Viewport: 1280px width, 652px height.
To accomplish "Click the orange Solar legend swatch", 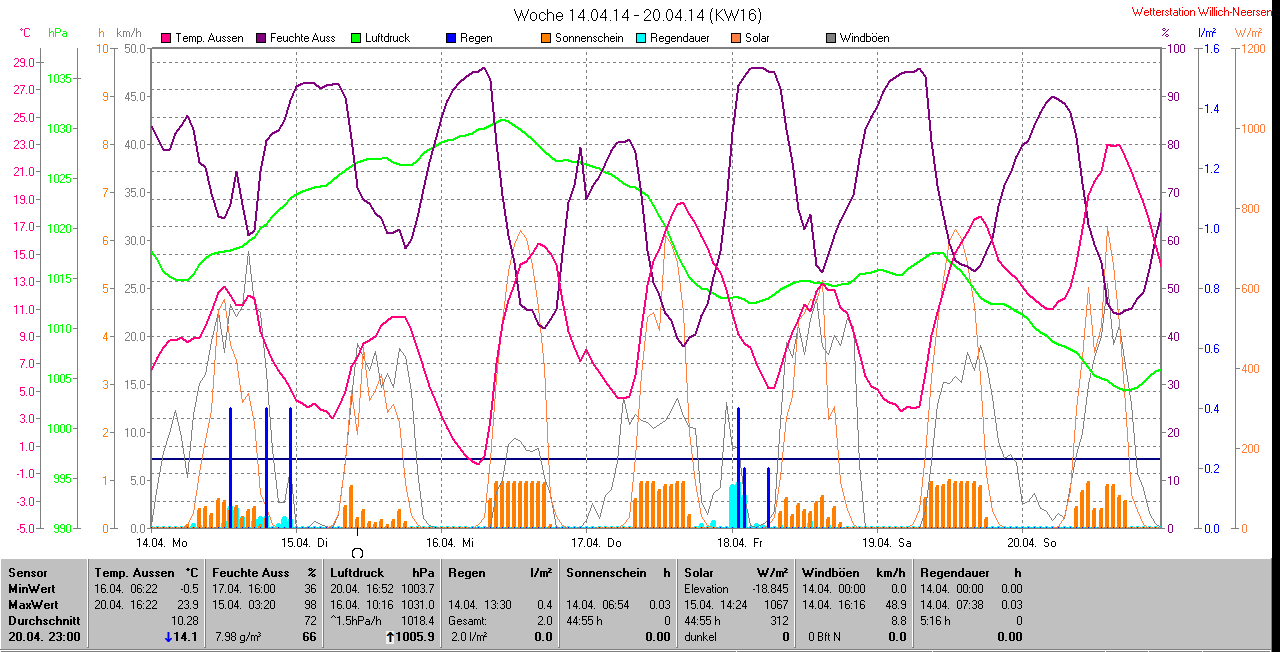I will pos(736,38).
